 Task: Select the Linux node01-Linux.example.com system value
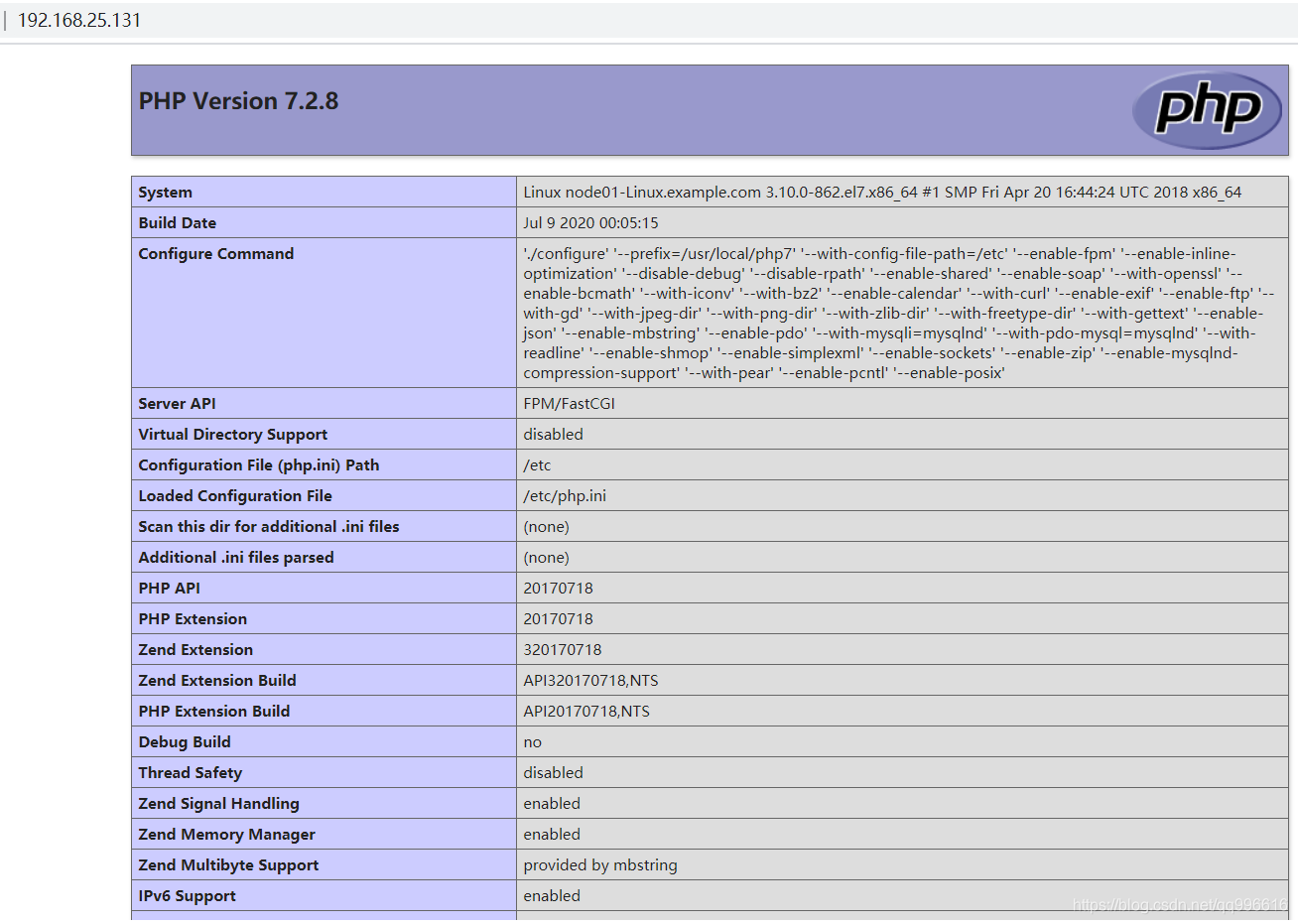tap(882, 193)
